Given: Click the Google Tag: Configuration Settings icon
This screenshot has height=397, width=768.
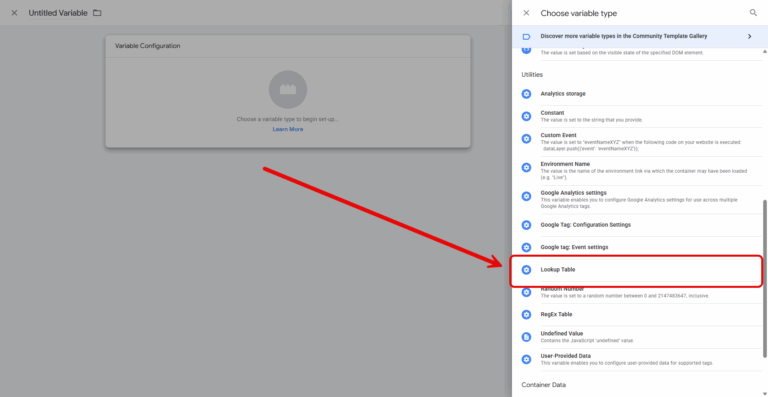Looking at the screenshot, I should pyautogui.click(x=526, y=225).
